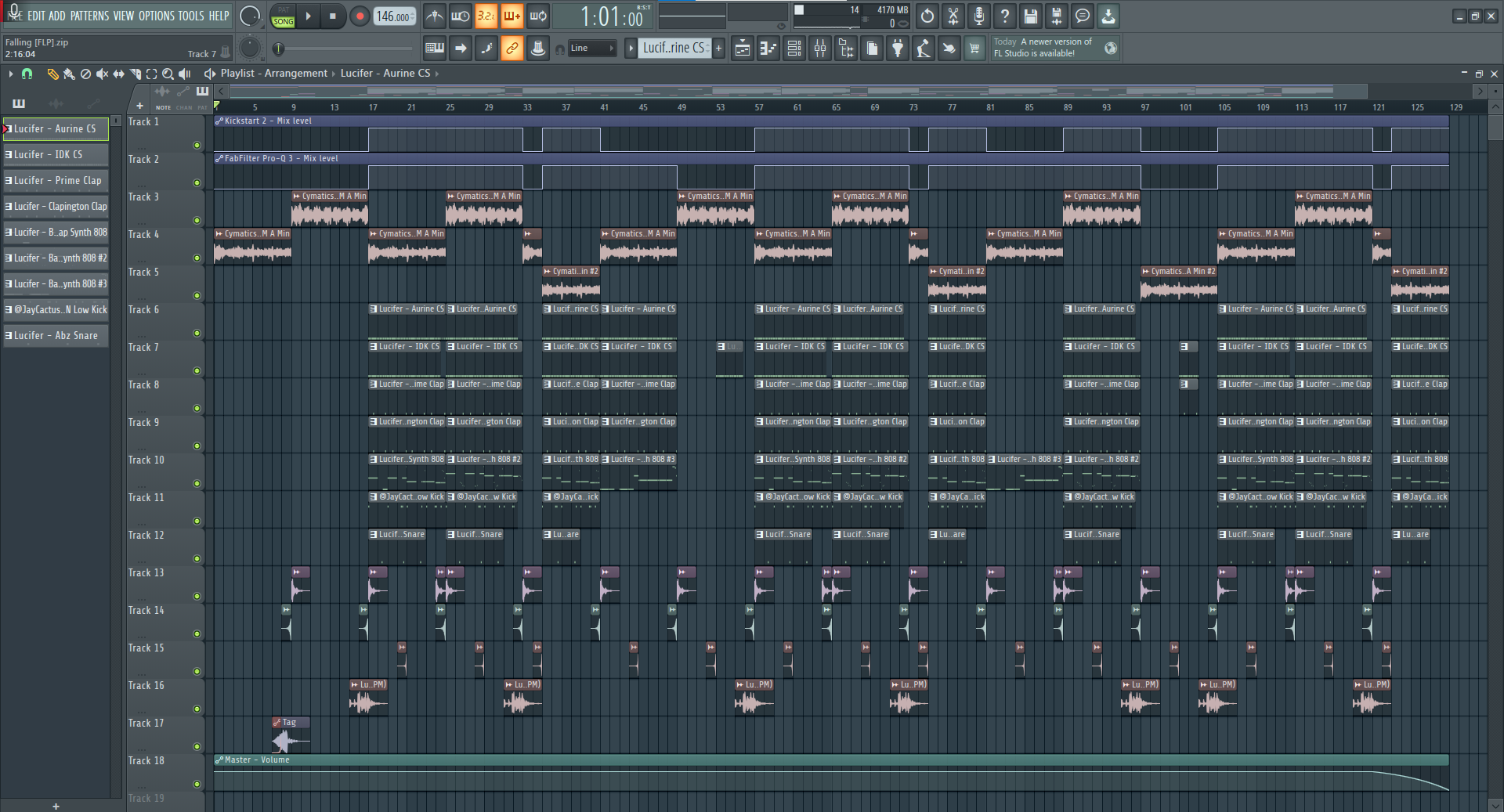Select the Paint brush tool

pos(69,74)
